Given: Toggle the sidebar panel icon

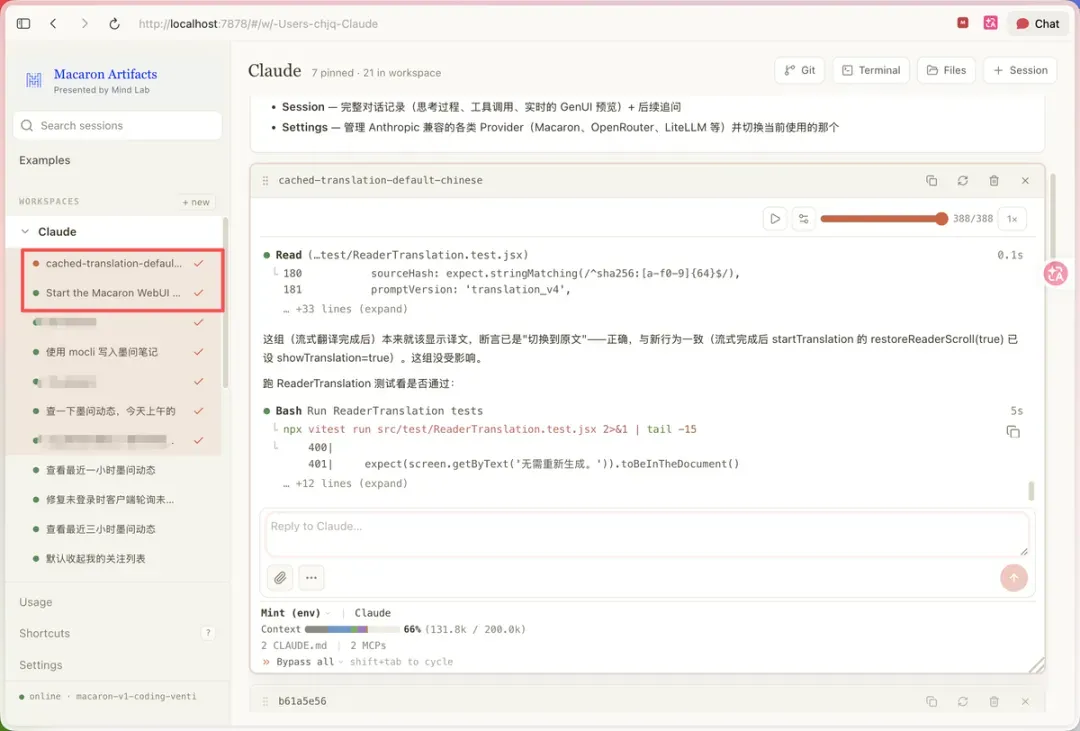Looking at the screenshot, I should (x=23, y=23).
